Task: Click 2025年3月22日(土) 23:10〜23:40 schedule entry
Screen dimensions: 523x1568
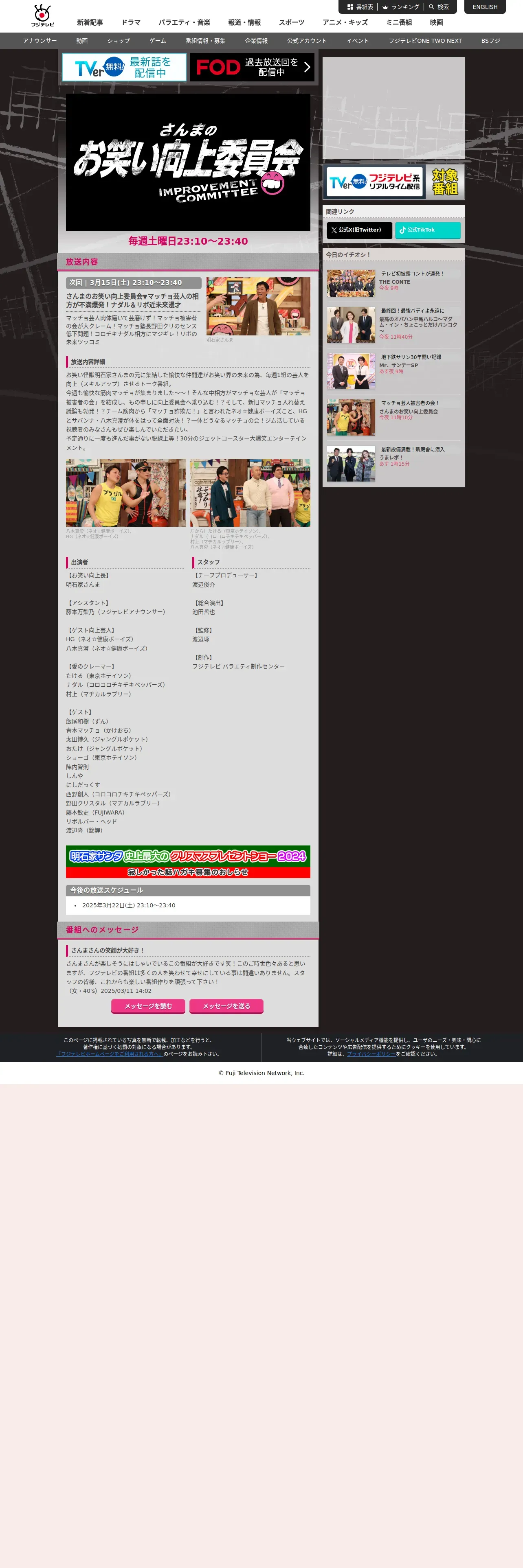Action: 129,905
